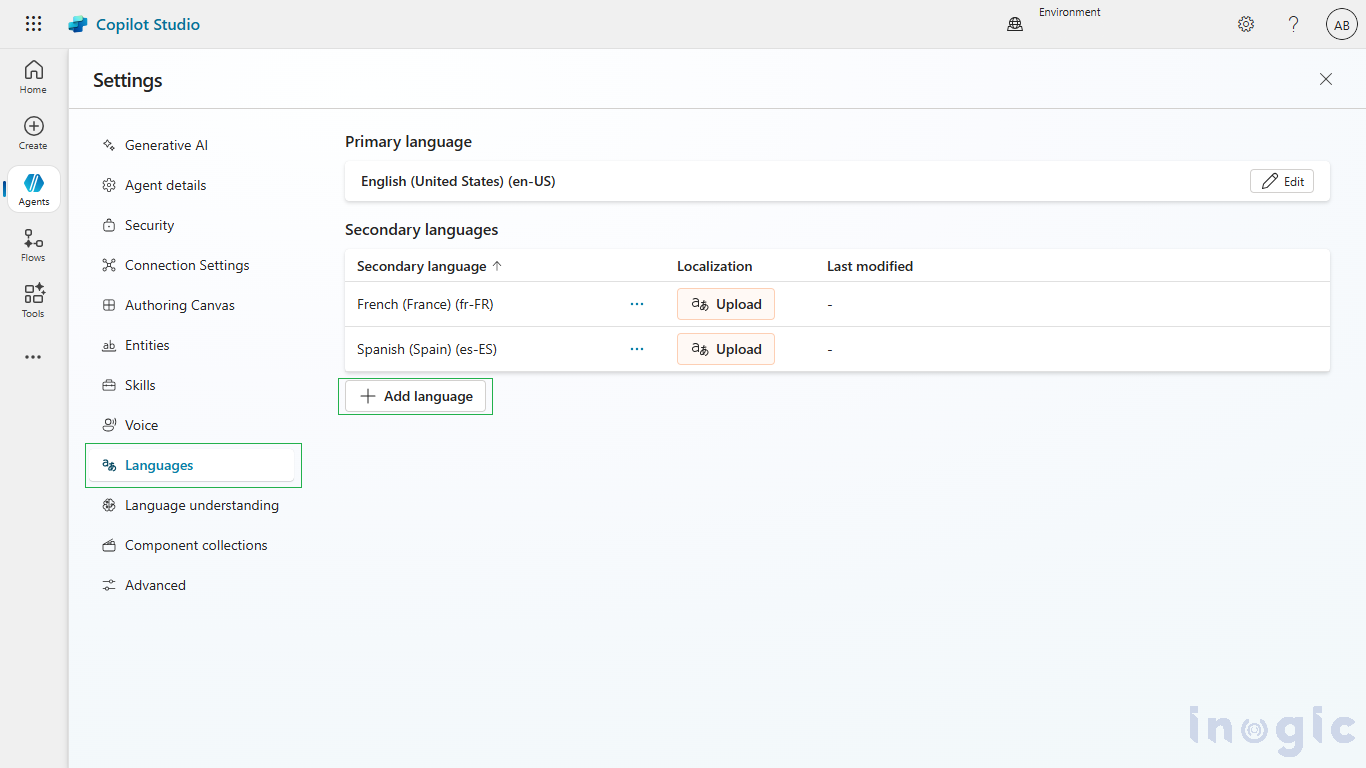Go to Home in left rail
The width and height of the screenshot is (1366, 768).
point(33,77)
